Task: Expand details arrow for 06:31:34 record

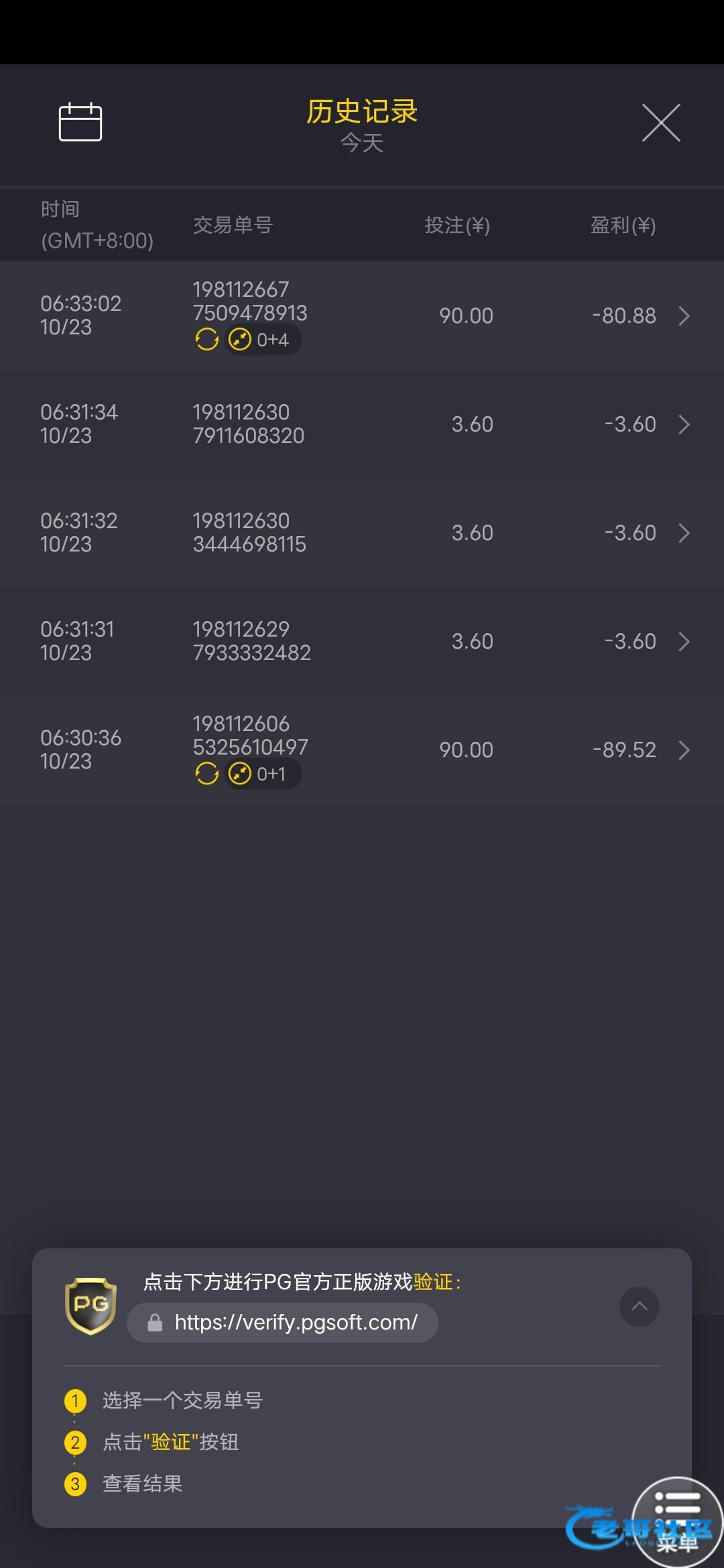Action: pyautogui.click(x=684, y=424)
